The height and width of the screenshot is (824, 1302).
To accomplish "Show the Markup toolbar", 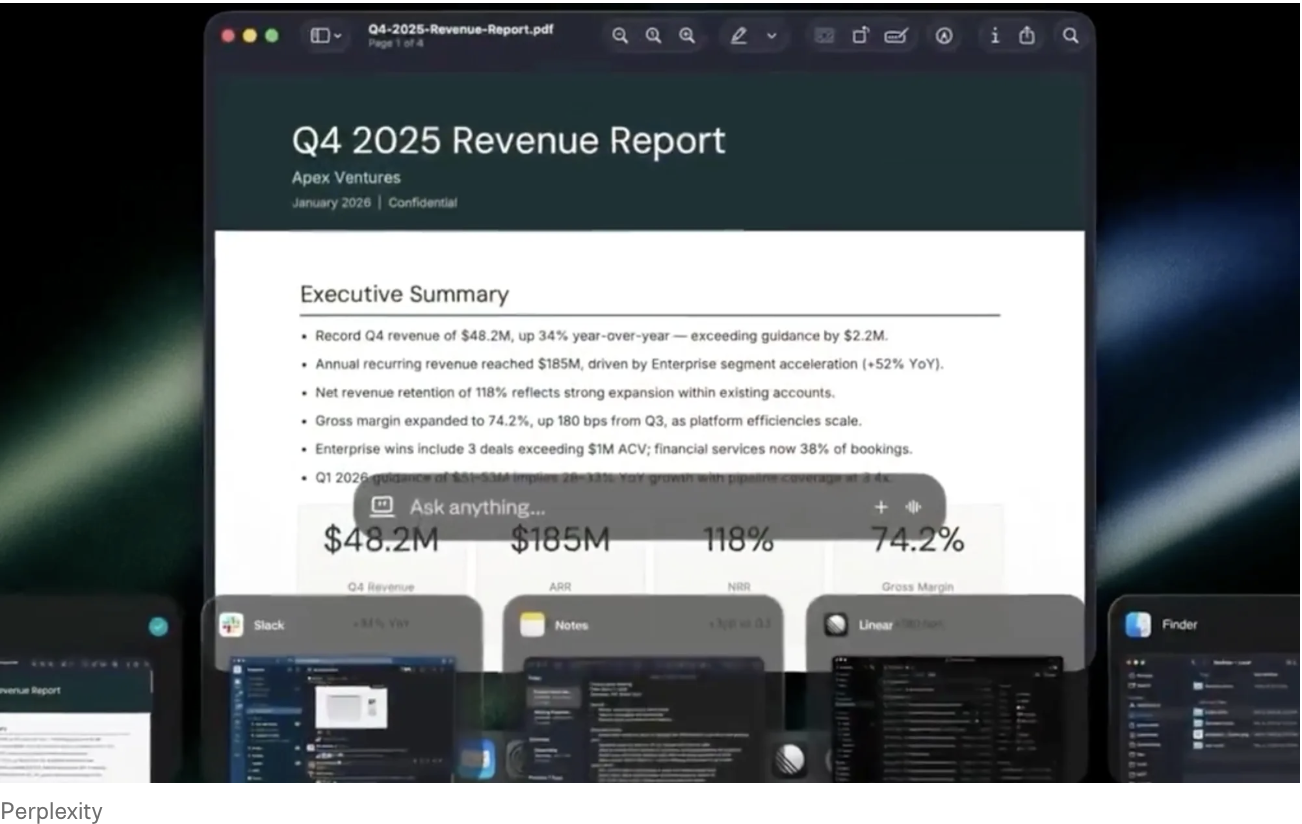I will 944,36.
